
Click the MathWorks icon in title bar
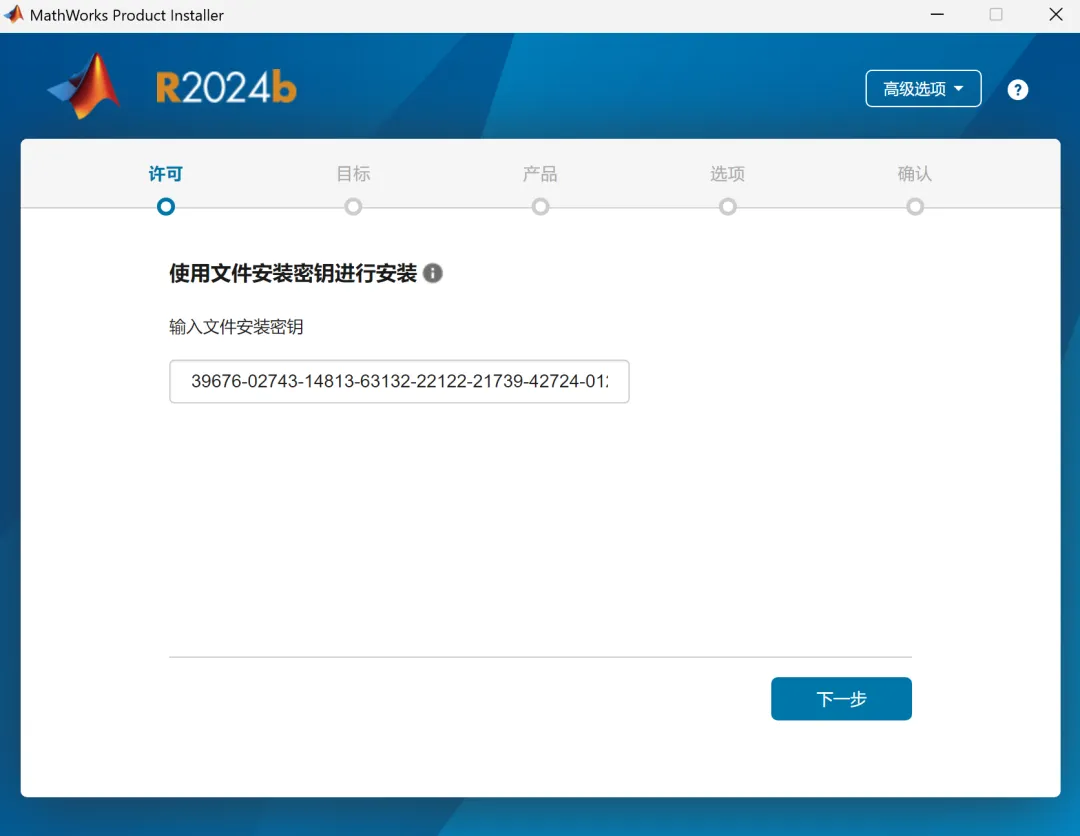click(x=14, y=14)
